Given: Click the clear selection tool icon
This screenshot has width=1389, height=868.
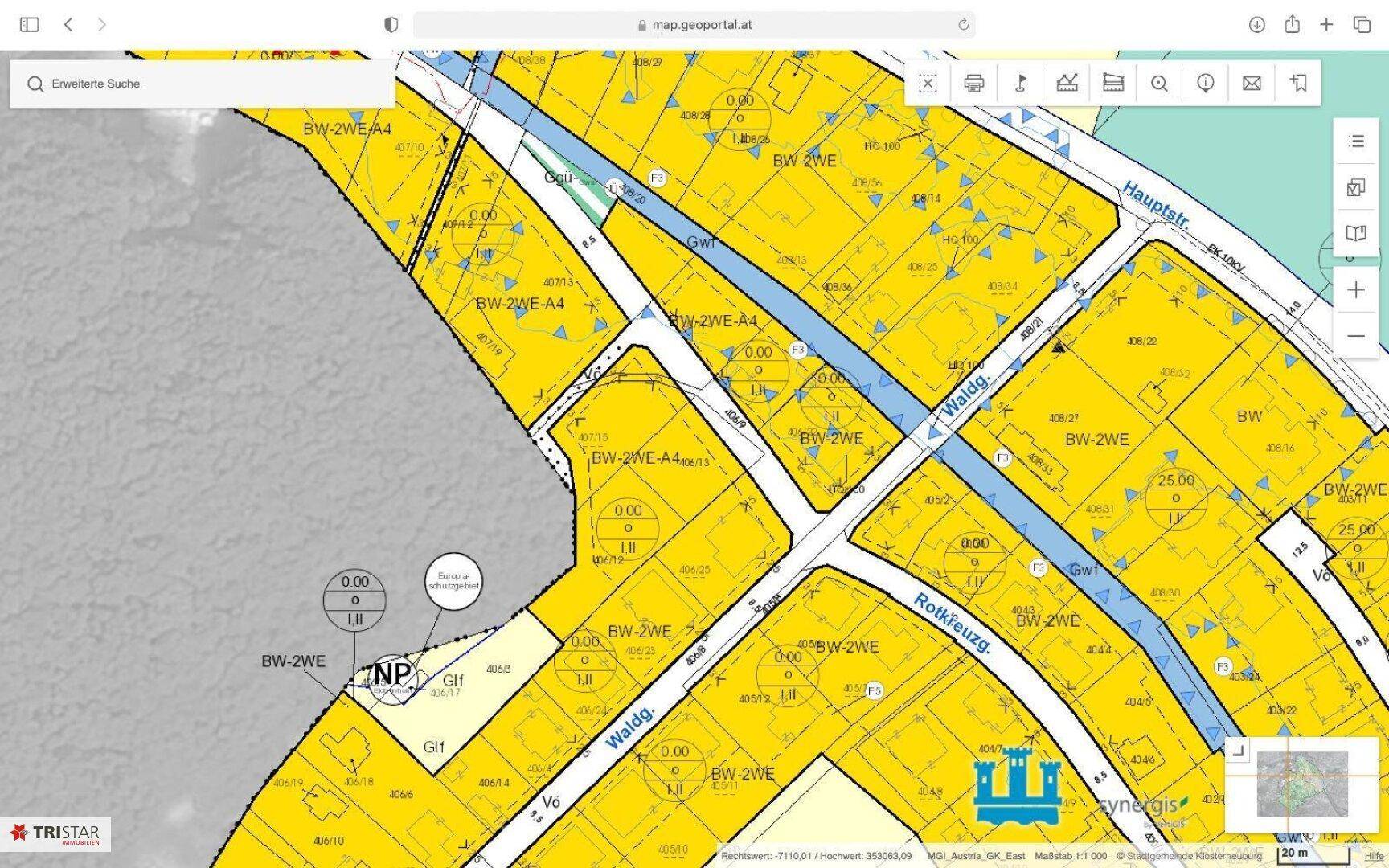Looking at the screenshot, I should point(928,83).
